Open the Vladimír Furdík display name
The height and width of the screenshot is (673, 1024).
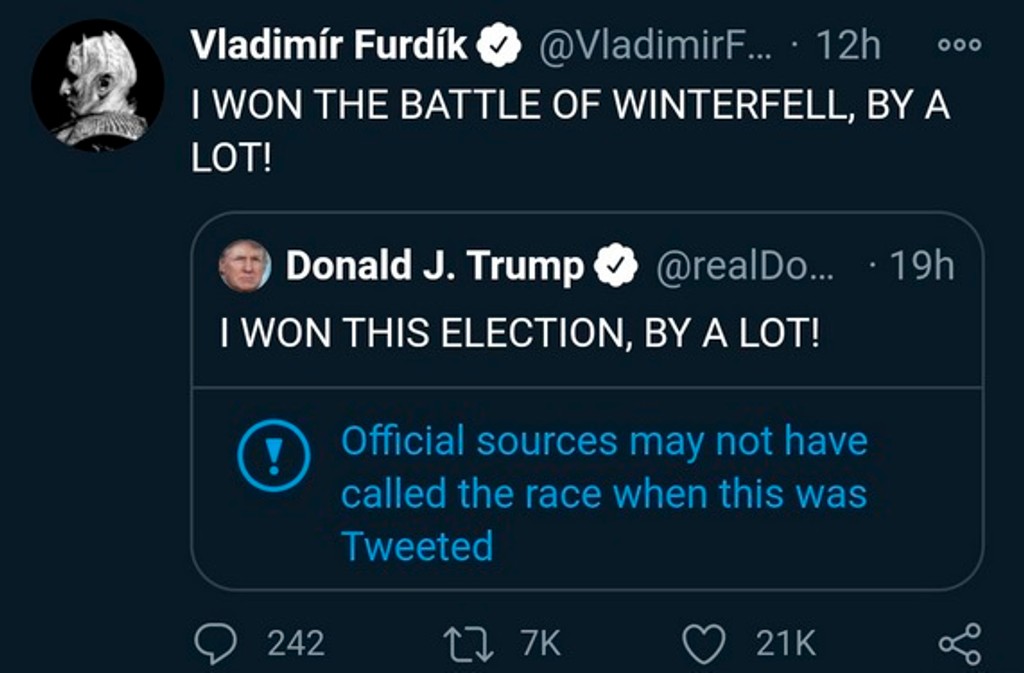330,45
